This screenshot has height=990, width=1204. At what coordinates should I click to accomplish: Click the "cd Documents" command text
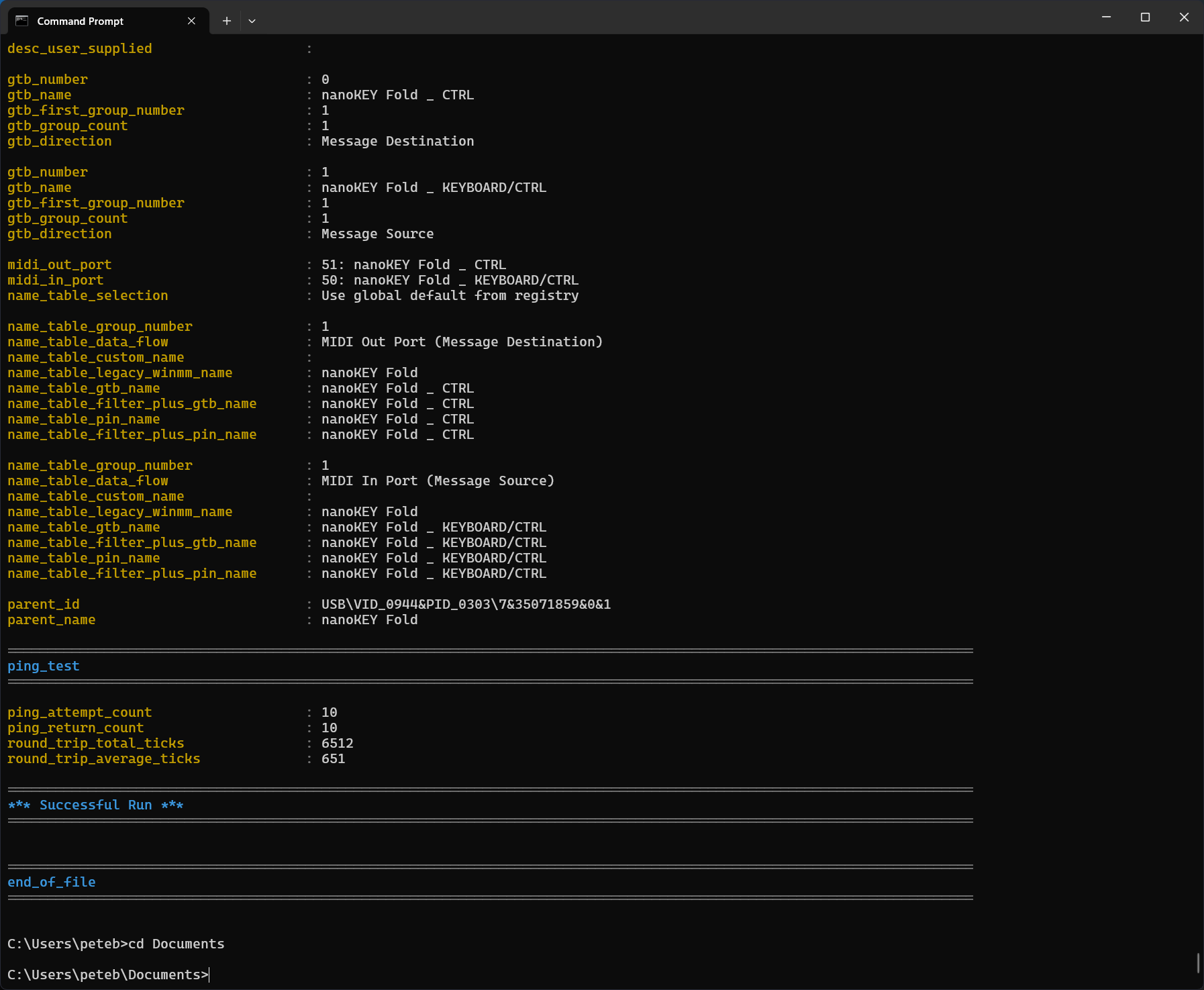(176, 944)
